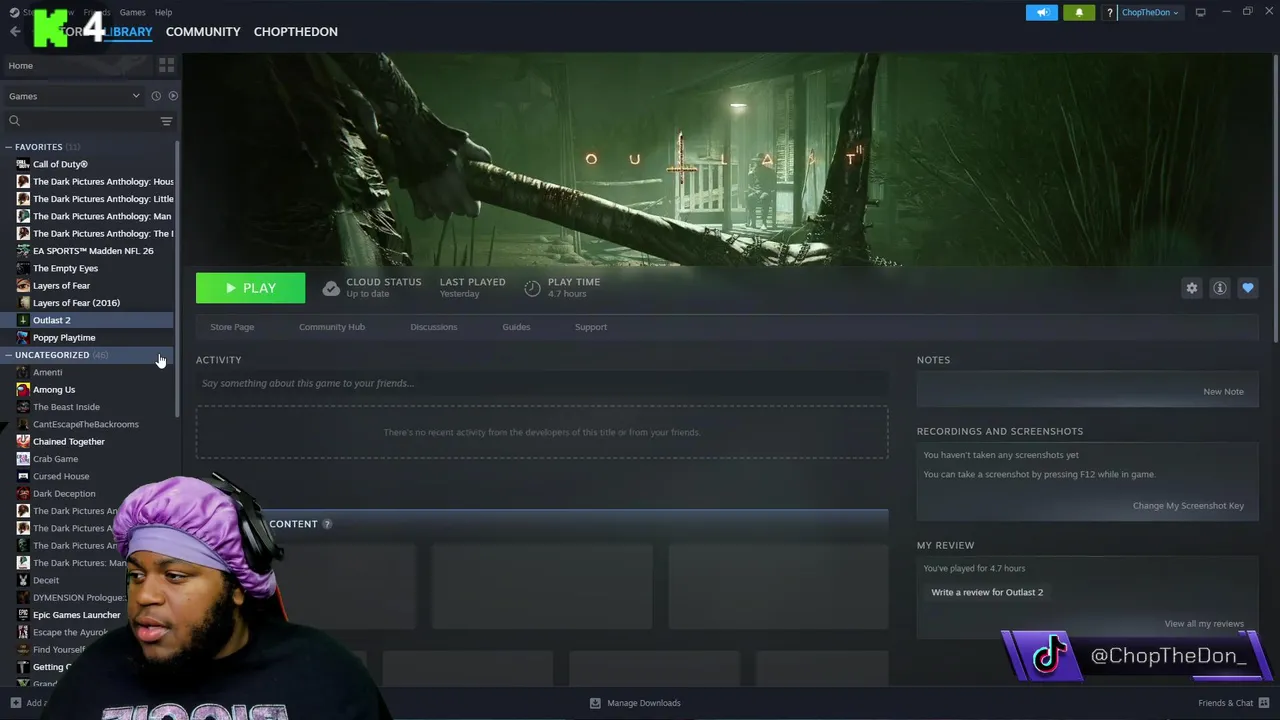Click the Content help question icon
Image resolution: width=1280 pixels, height=720 pixels.
(327, 524)
